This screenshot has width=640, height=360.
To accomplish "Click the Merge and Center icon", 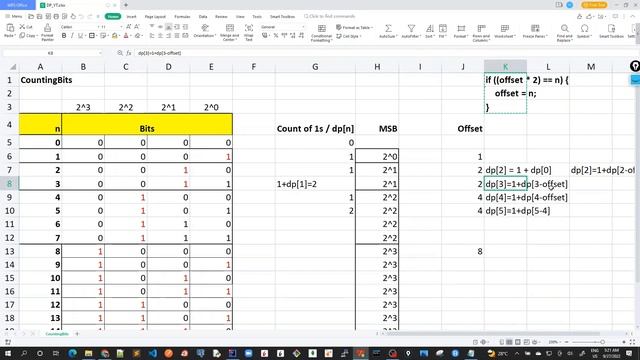I will tap(230, 28).
